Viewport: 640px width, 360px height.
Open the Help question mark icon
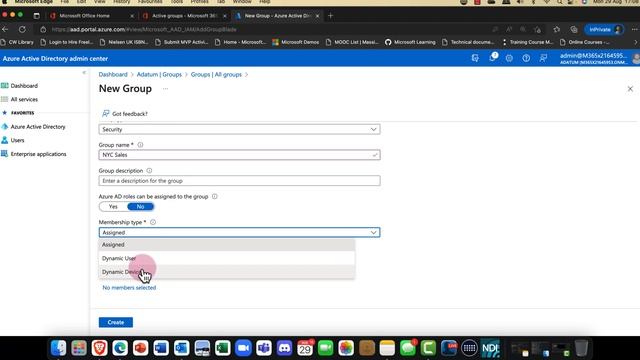(526, 58)
